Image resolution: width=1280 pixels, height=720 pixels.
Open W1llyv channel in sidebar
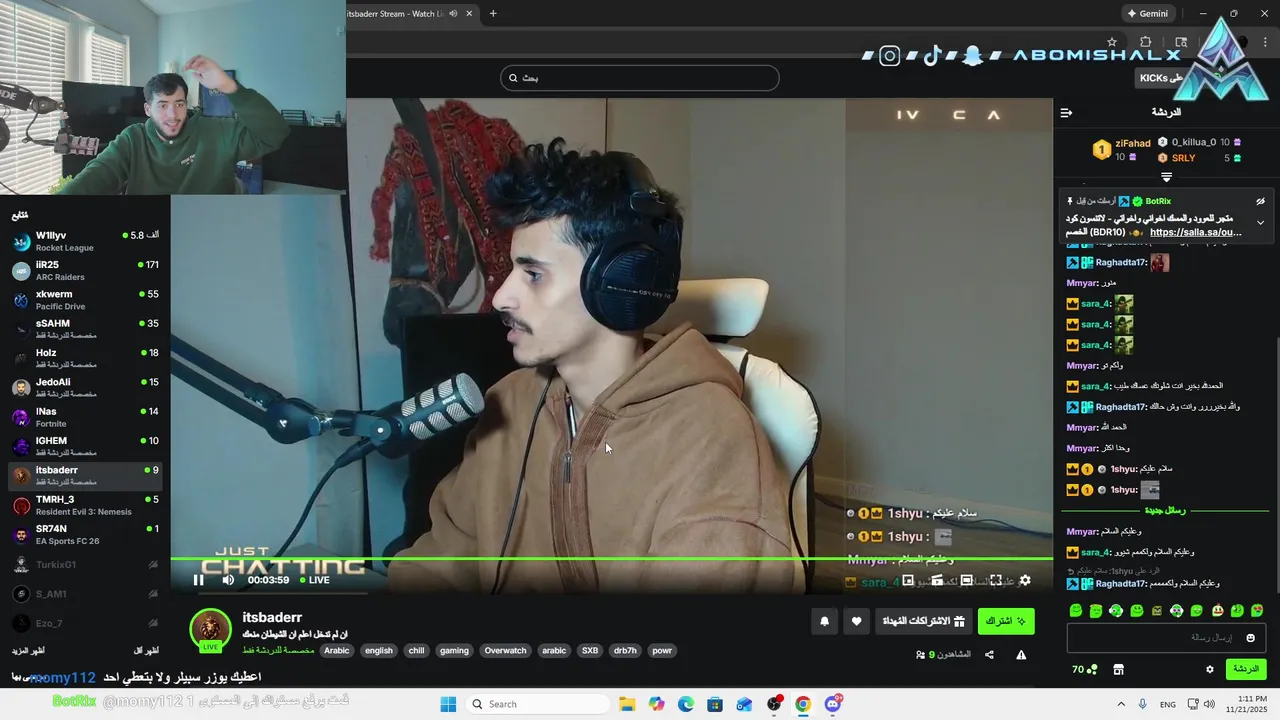click(85, 241)
